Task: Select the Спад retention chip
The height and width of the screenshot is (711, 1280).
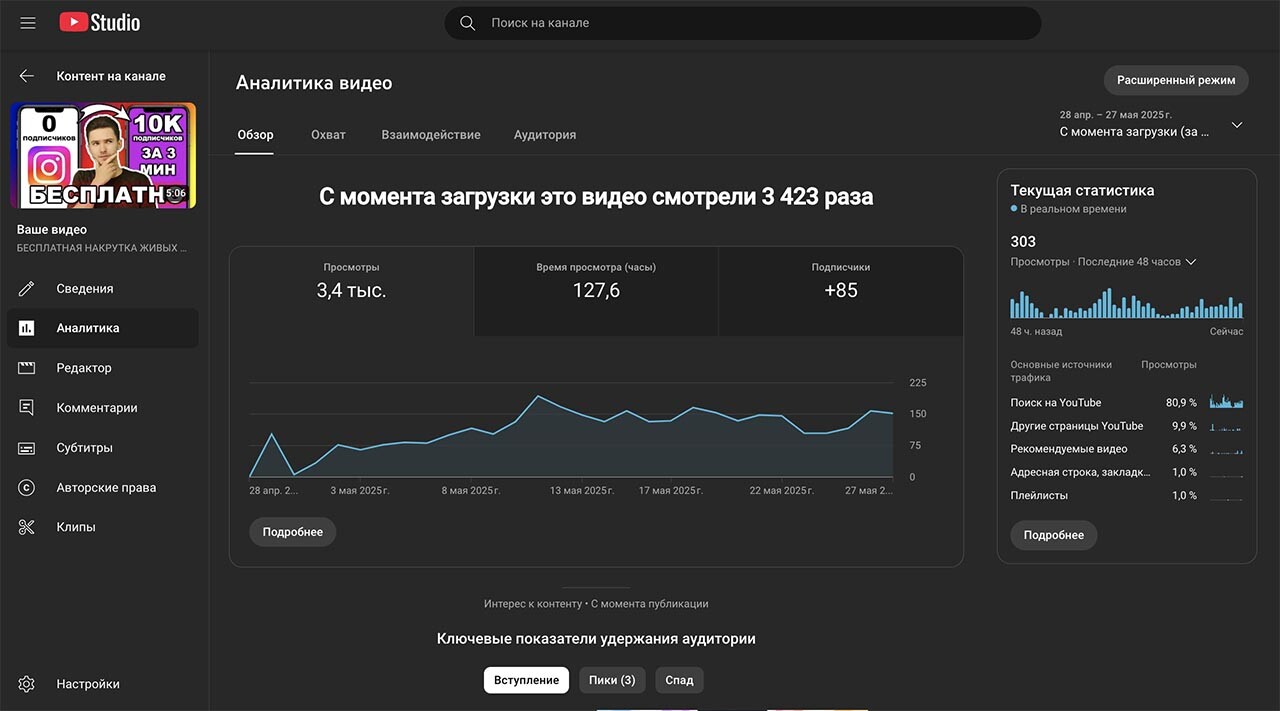Action: pos(679,680)
